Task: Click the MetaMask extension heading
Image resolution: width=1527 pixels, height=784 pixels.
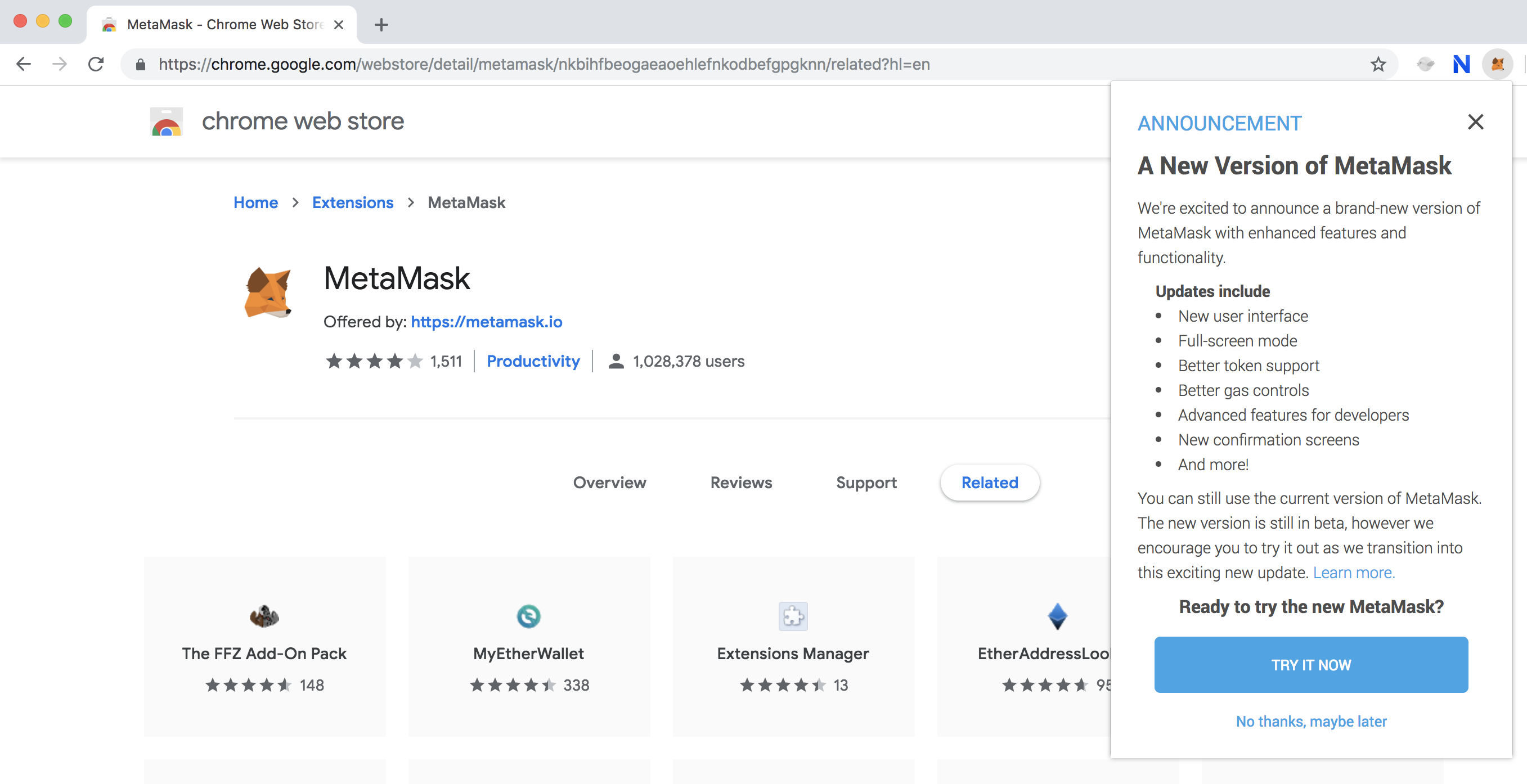Action: click(397, 278)
